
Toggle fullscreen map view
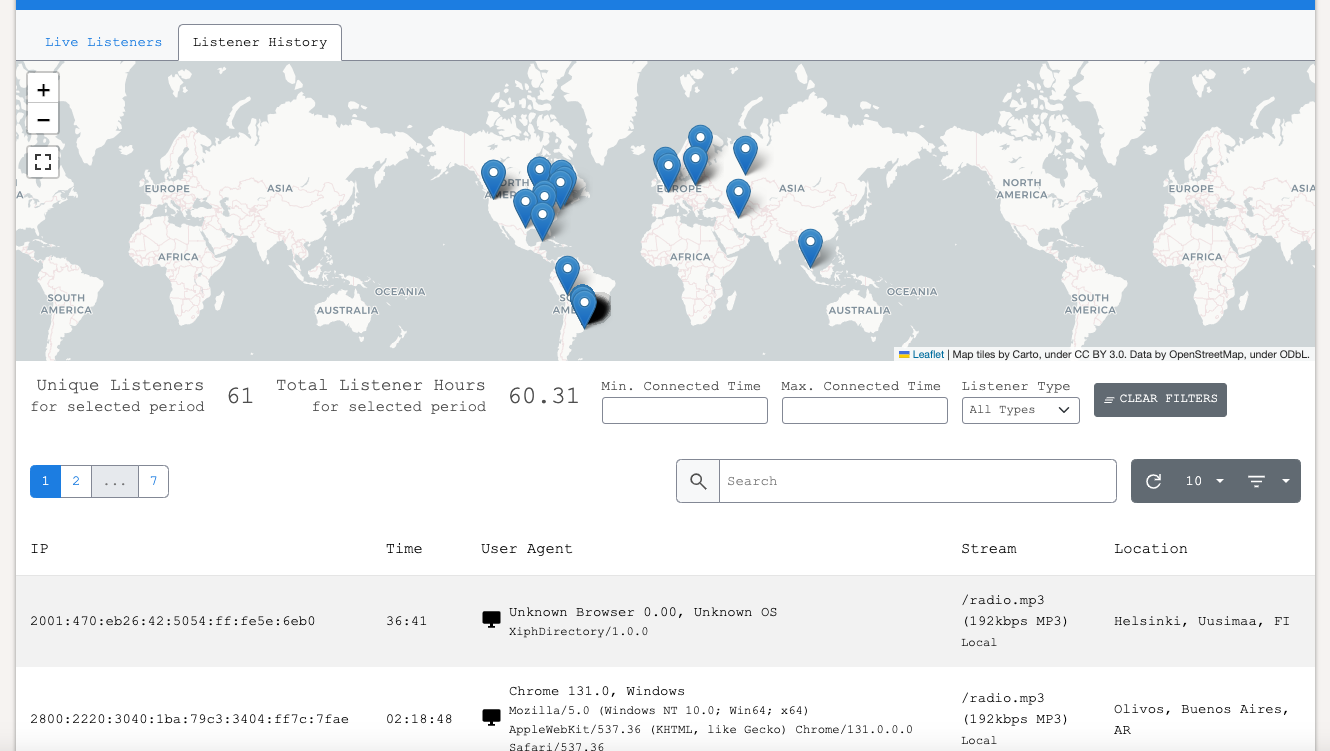click(x=43, y=162)
